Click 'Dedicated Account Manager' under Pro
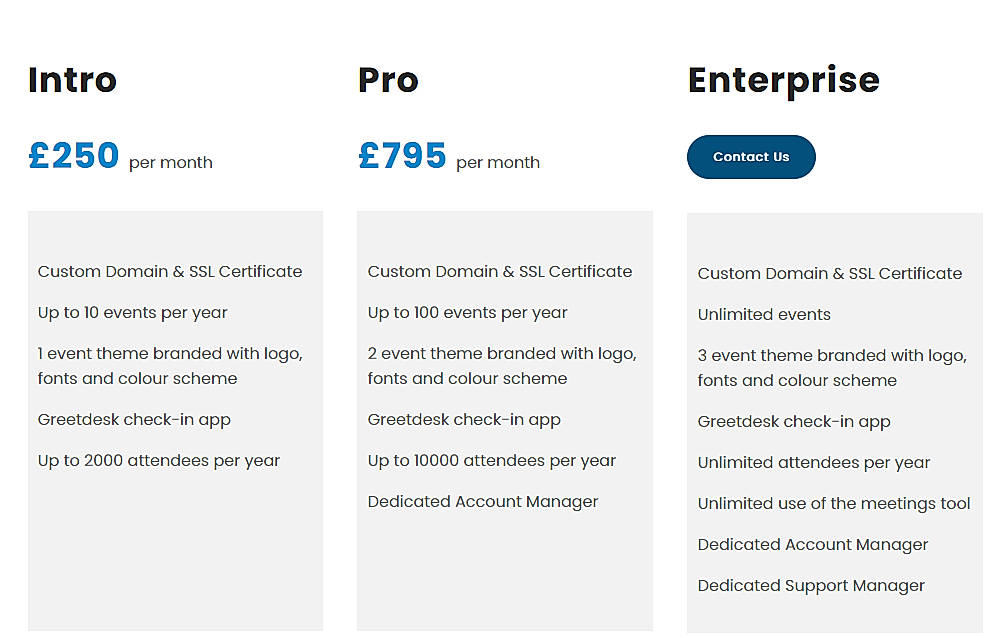 (483, 501)
